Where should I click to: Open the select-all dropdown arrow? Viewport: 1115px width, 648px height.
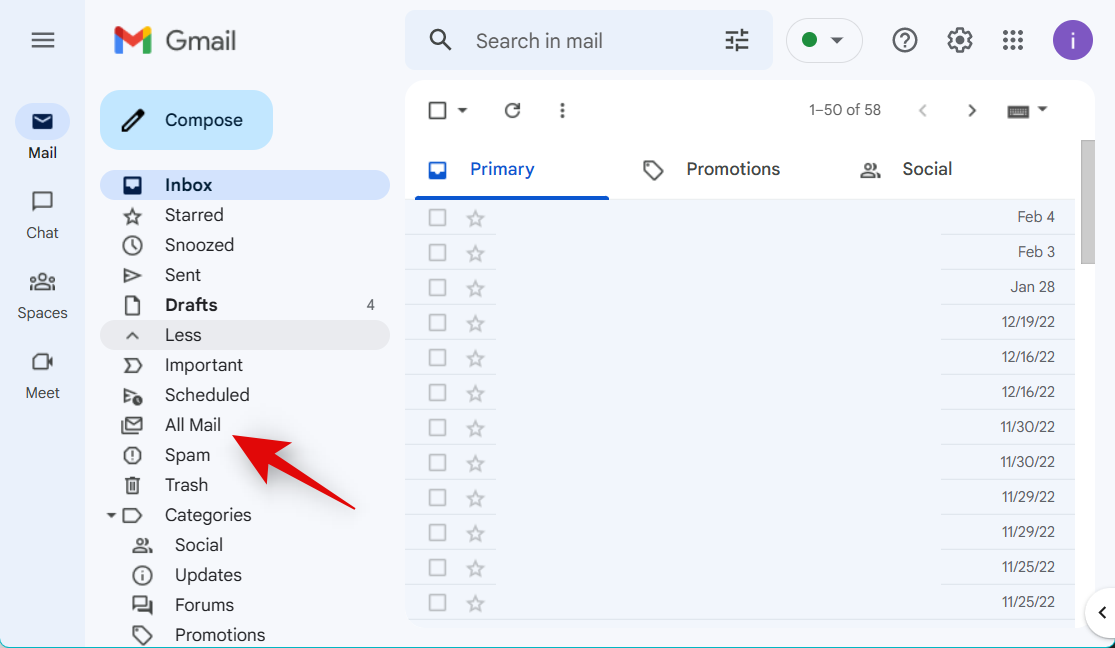coord(463,110)
